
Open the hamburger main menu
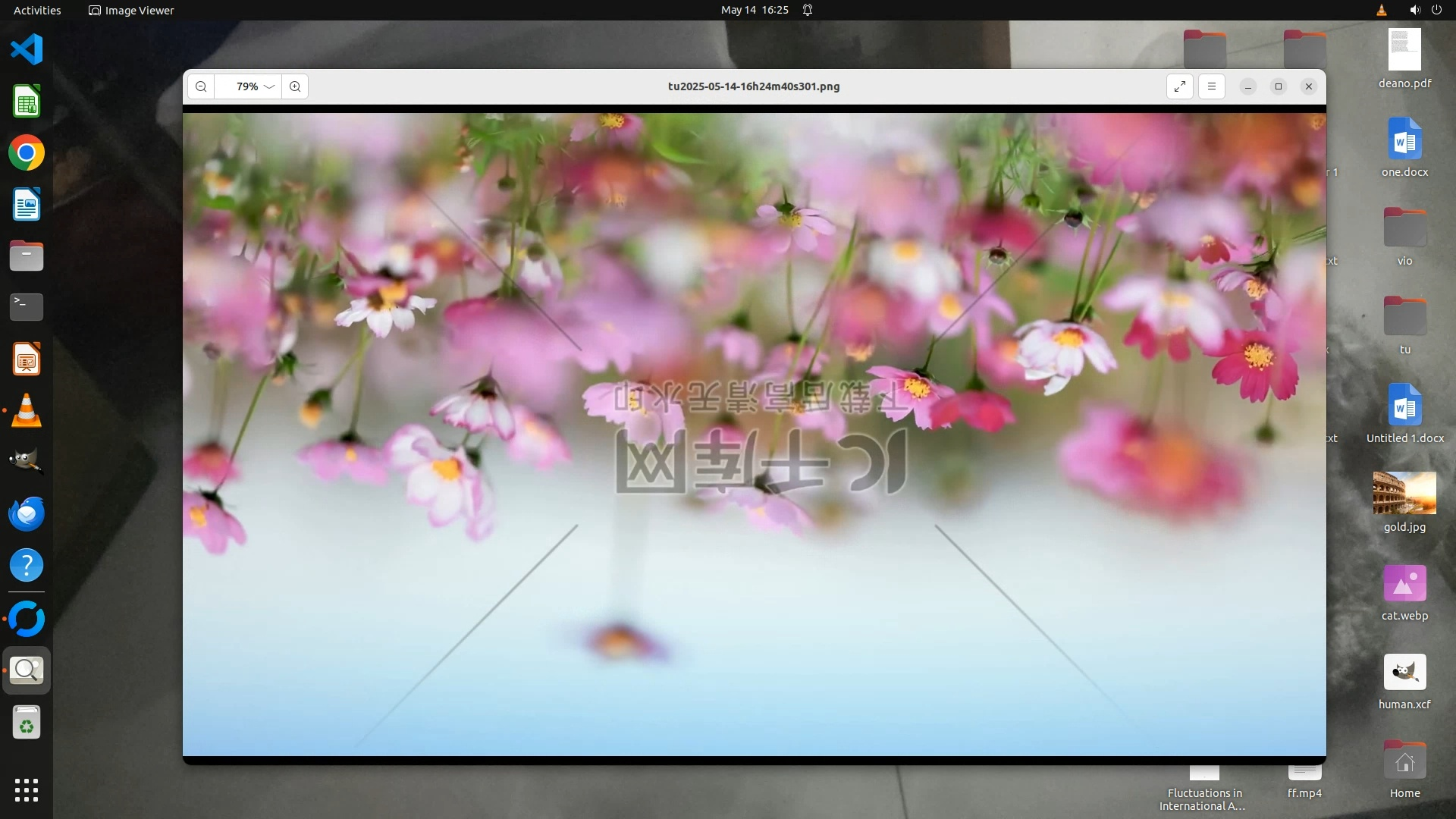click(x=1212, y=86)
